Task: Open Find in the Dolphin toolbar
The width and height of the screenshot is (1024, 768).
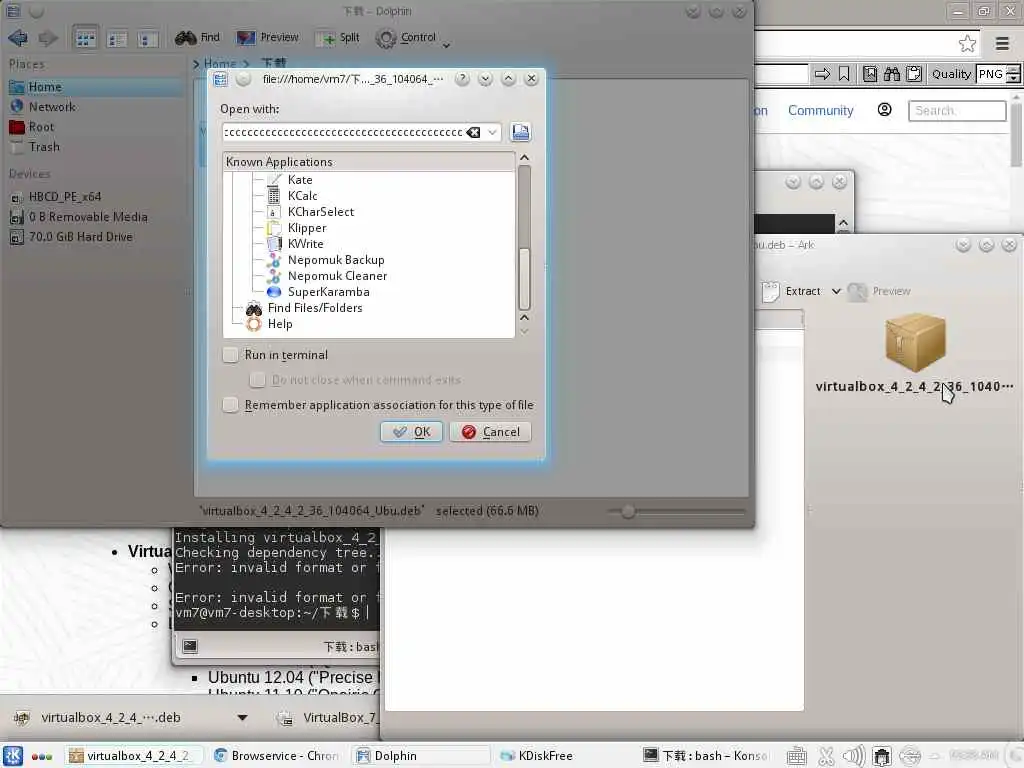Action: pyautogui.click(x=197, y=38)
